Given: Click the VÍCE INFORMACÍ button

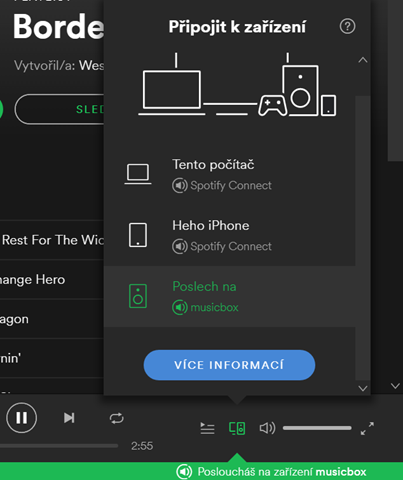Looking at the screenshot, I should tap(229, 365).
